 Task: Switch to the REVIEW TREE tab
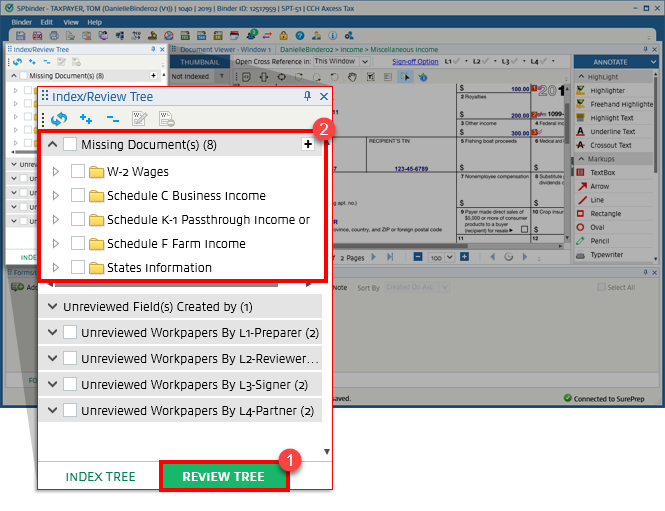tap(224, 476)
